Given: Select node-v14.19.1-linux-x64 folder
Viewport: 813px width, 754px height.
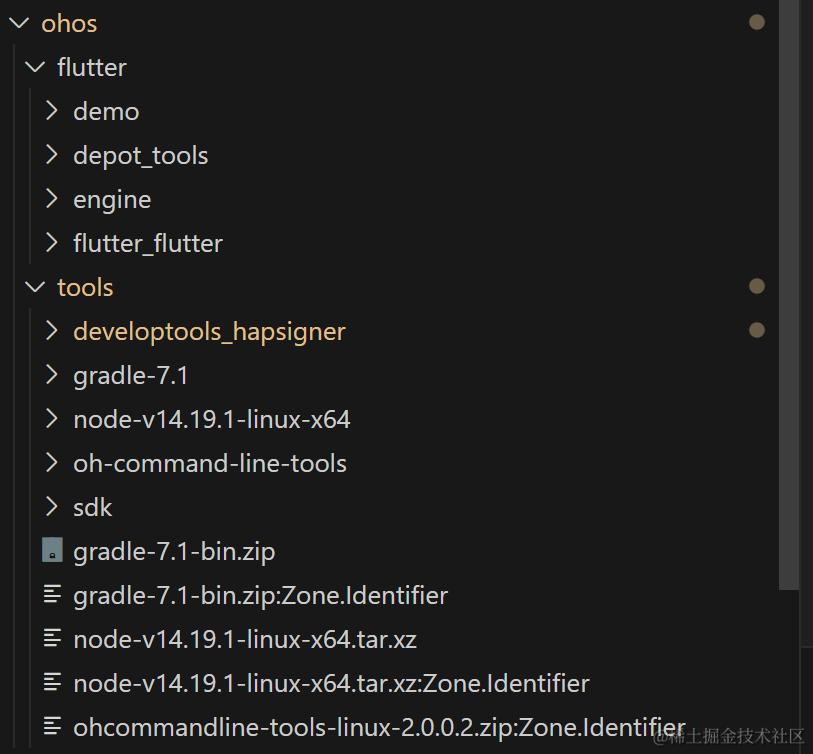Looking at the screenshot, I should click(x=211, y=419).
